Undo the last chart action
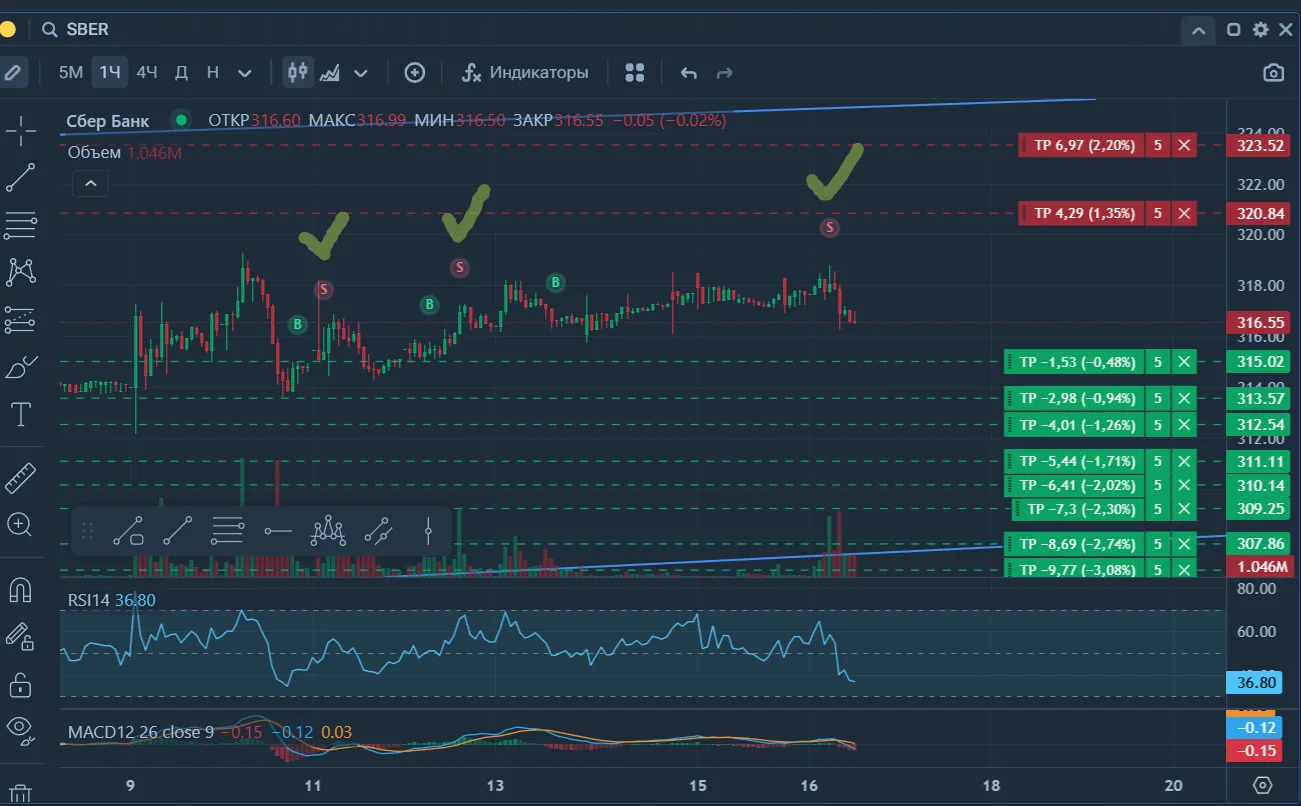The image size is (1301, 806). click(688, 73)
